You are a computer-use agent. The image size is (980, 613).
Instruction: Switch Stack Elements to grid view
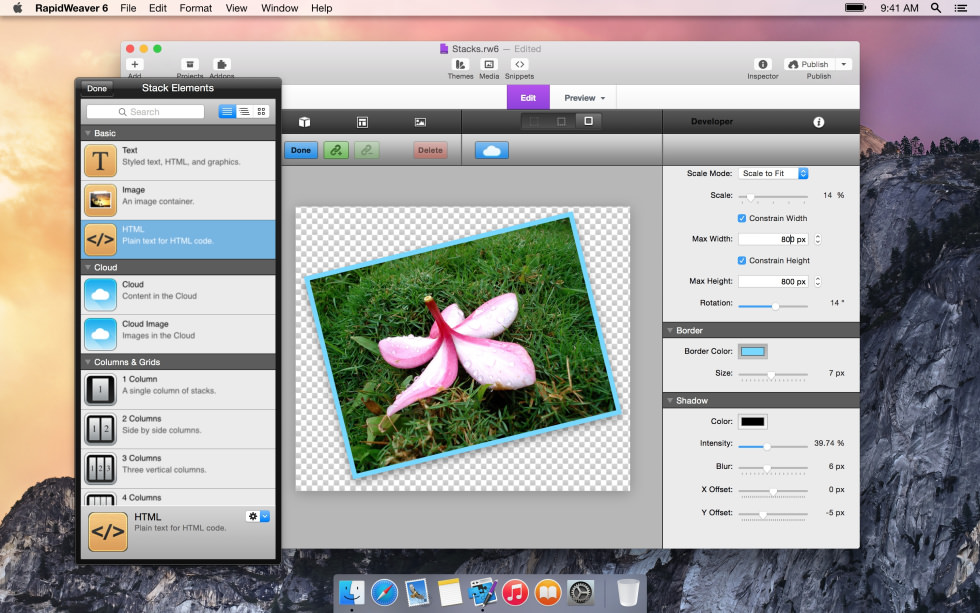point(261,111)
